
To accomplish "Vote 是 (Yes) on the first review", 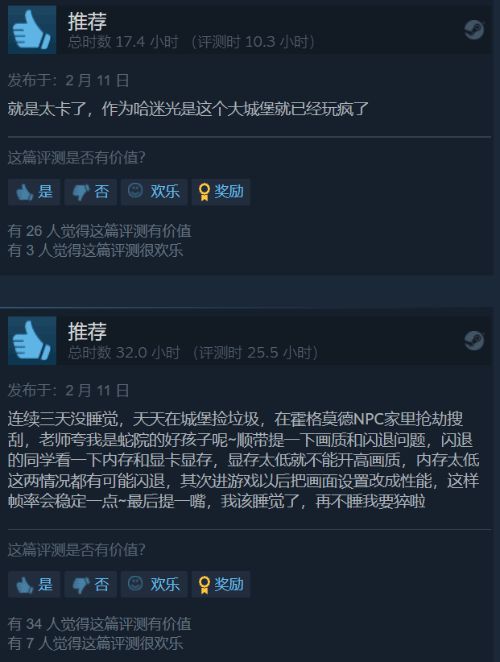I will click(34, 192).
